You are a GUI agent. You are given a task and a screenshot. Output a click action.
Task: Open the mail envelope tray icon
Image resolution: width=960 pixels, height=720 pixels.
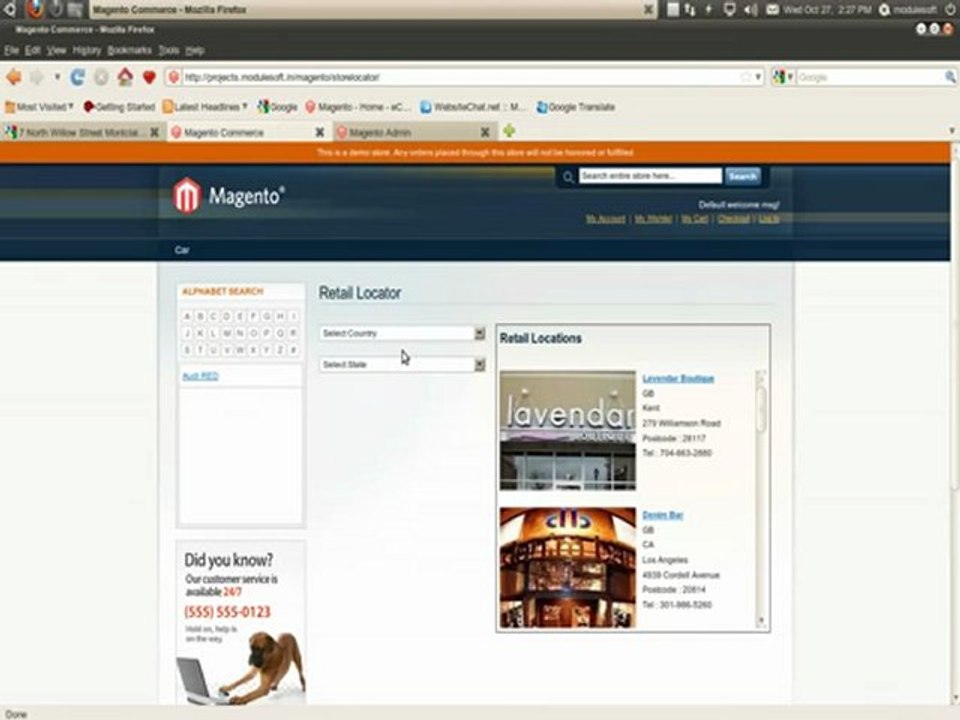[773, 9]
